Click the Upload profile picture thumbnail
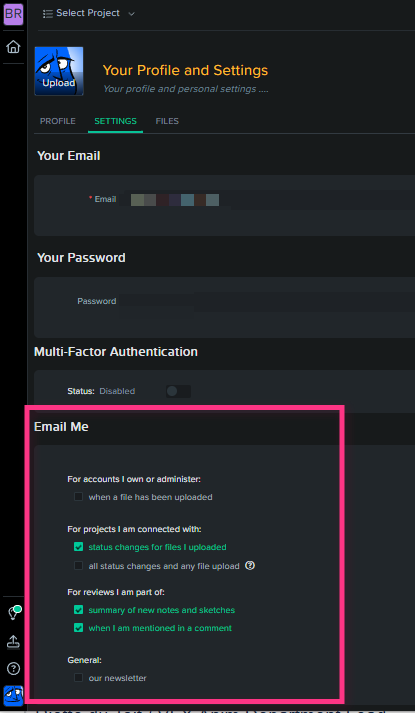The height and width of the screenshot is (713, 415). [59, 71]
